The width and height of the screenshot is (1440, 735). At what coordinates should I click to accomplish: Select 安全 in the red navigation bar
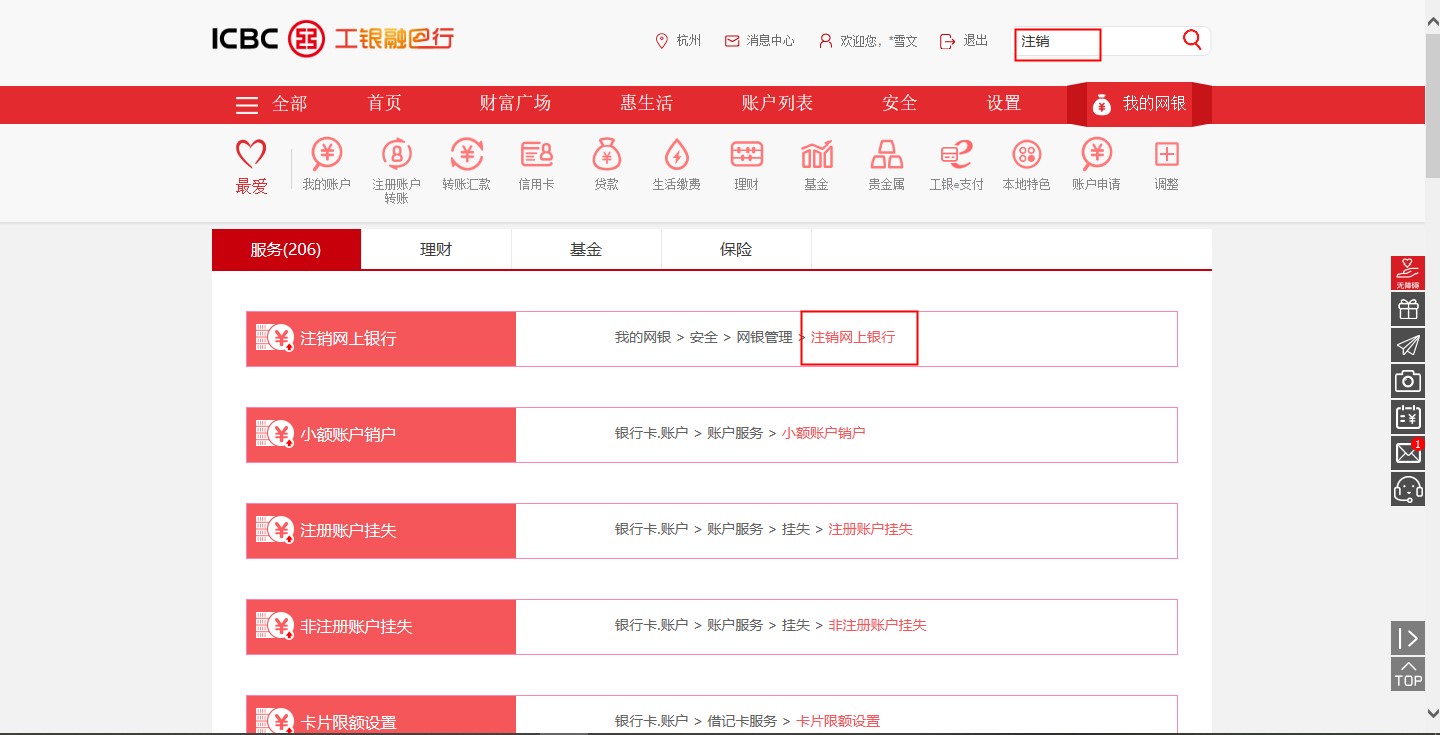click(x=898, y=104)
